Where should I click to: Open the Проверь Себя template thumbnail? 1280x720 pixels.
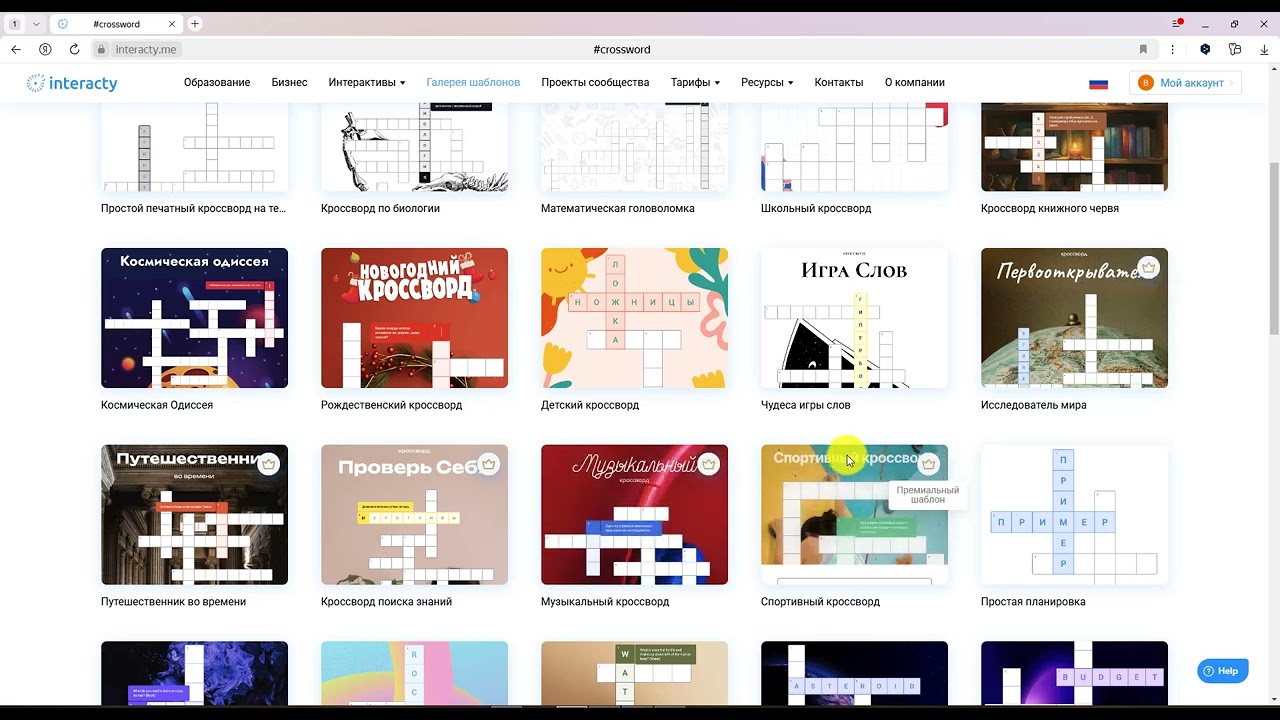tap(414, 515)
